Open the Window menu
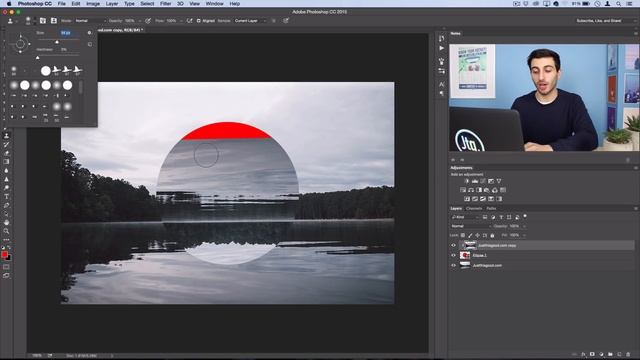640x360 pixels. click(x=214, y=4)
